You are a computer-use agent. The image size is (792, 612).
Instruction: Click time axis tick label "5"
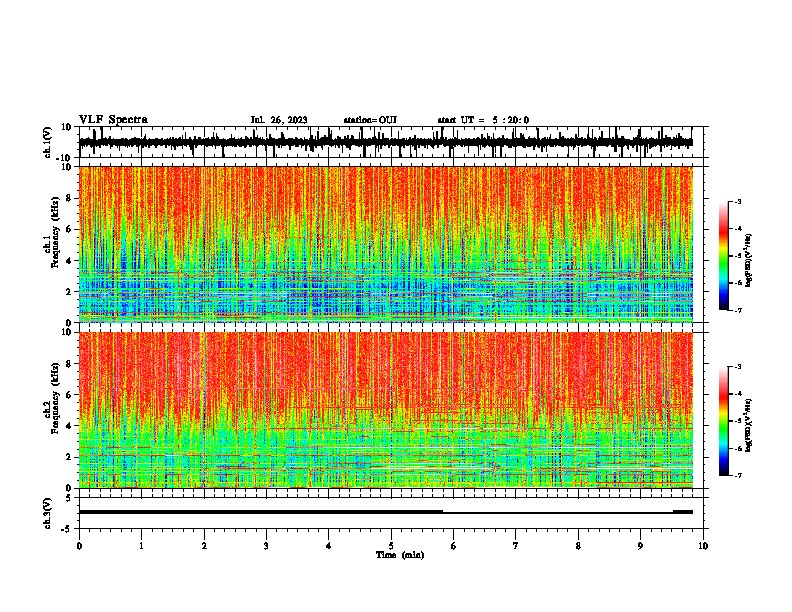tap(391, 546)
